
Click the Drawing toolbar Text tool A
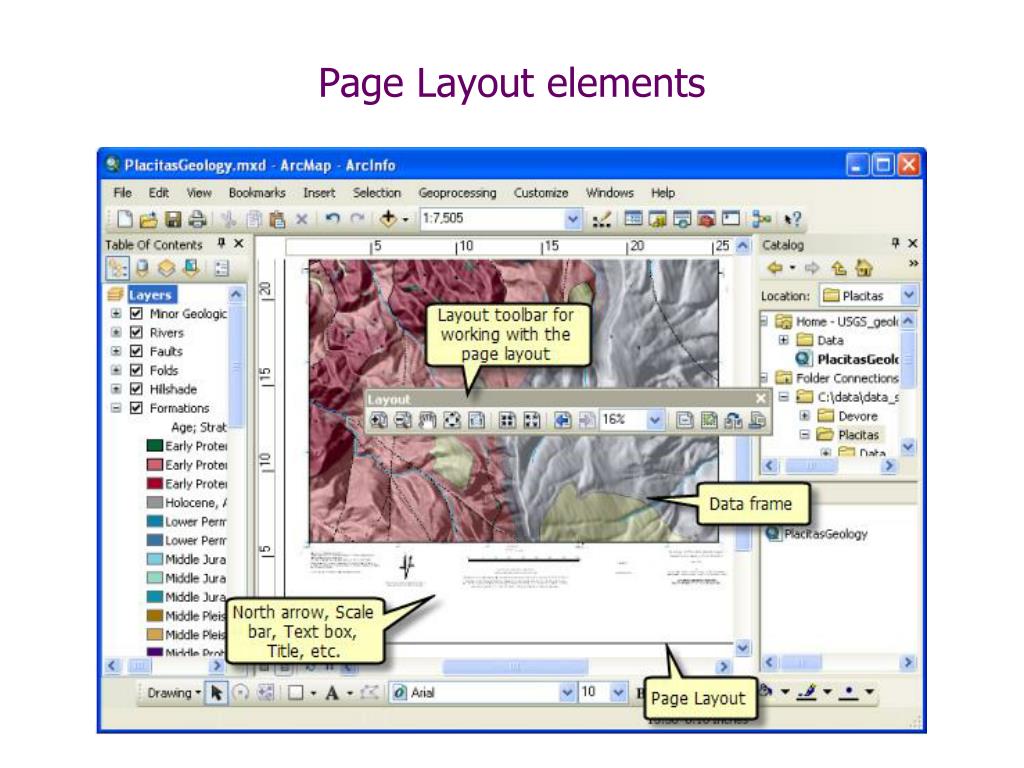click(332, 693)
